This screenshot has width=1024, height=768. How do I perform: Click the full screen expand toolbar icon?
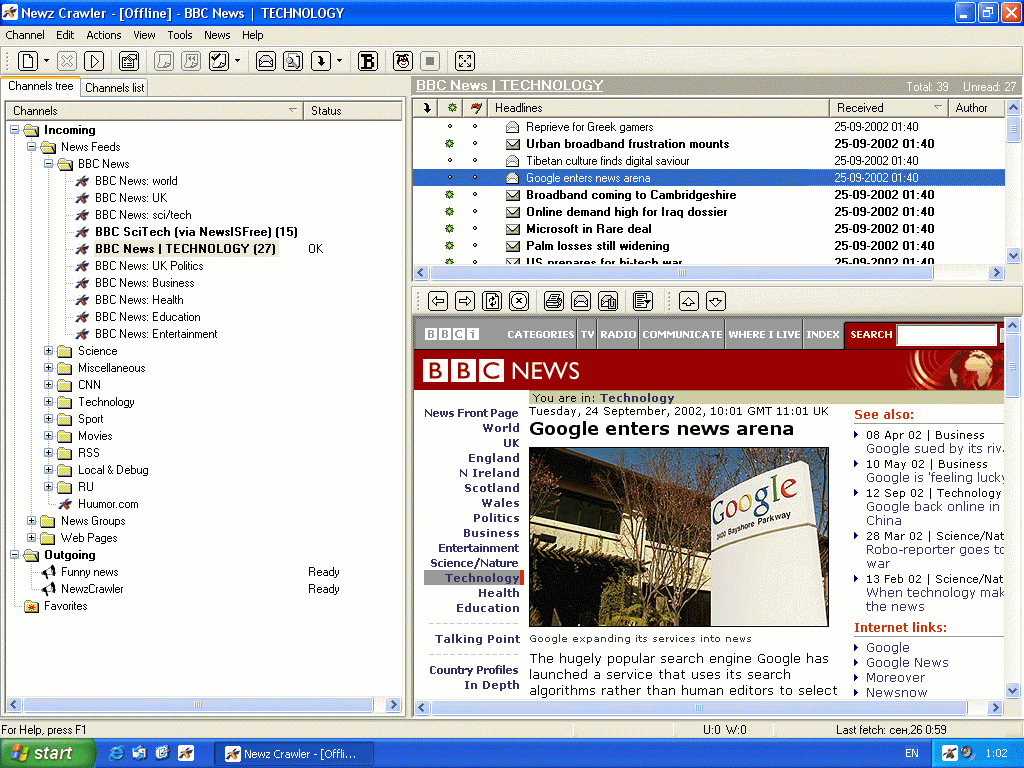[465, 61]
